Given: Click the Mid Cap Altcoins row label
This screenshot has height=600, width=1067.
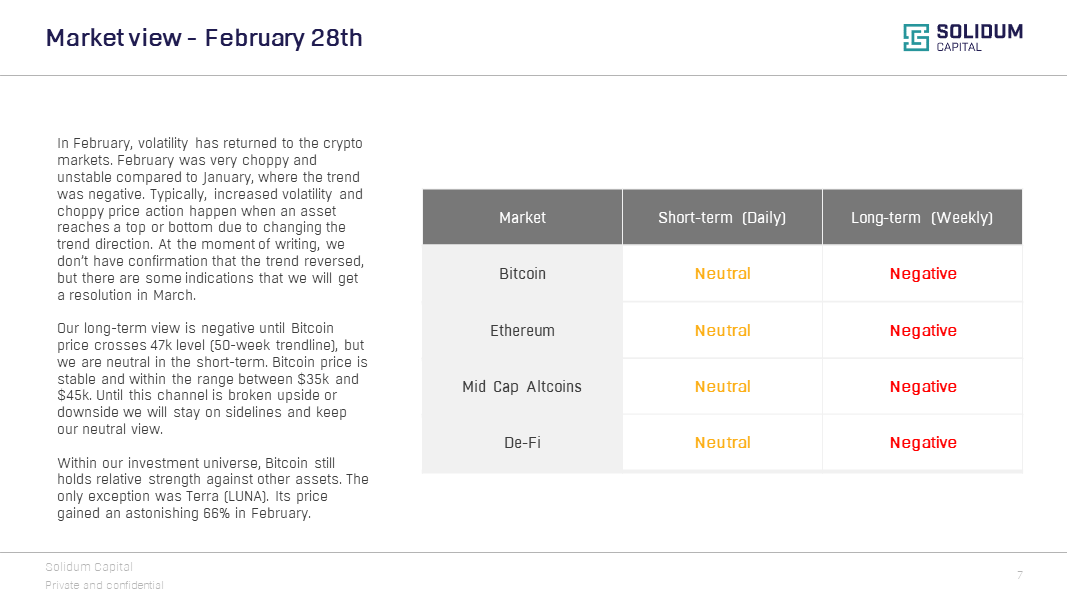Looking at the screenshot, I should click(522, 386).
